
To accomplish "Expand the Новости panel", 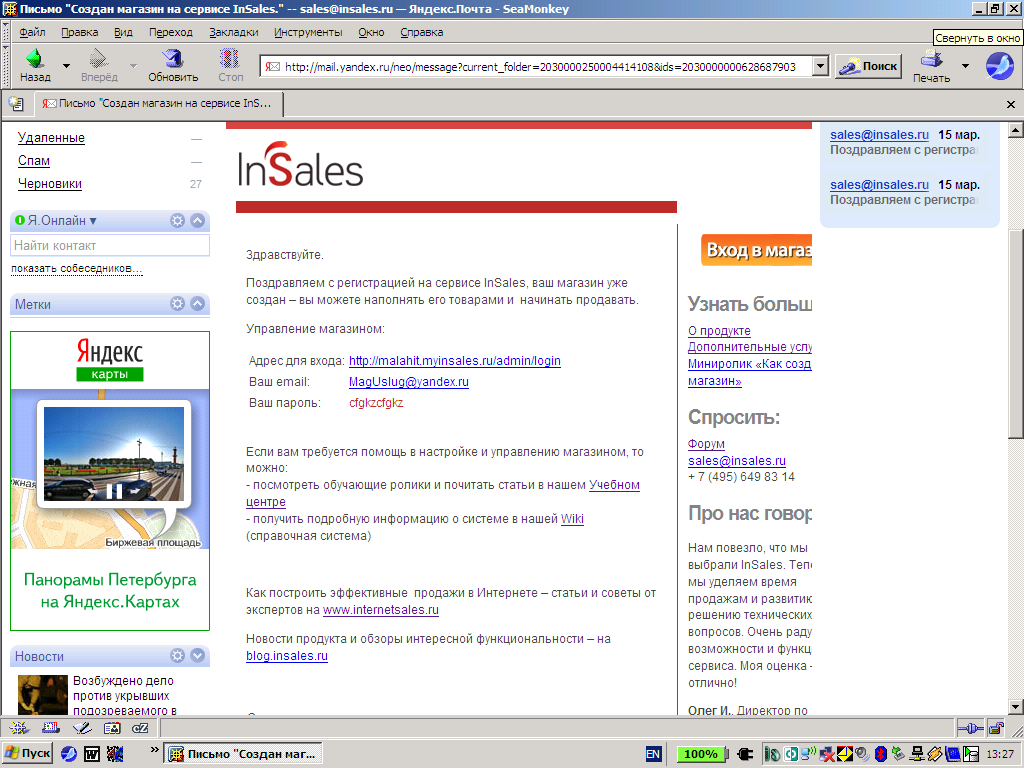I will (x=198, y=656).
